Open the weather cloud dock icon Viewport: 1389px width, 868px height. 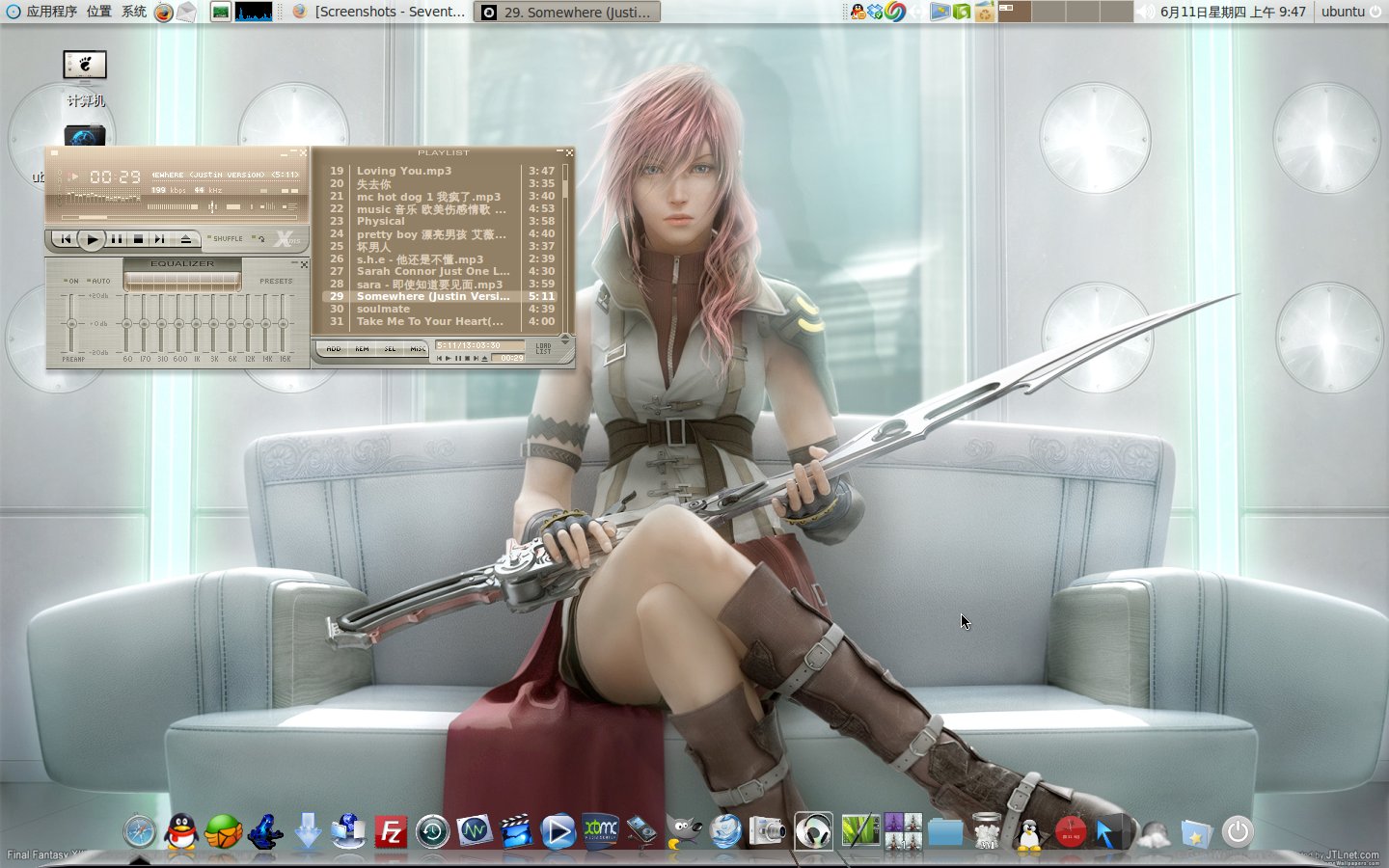tap(1155, 833)
